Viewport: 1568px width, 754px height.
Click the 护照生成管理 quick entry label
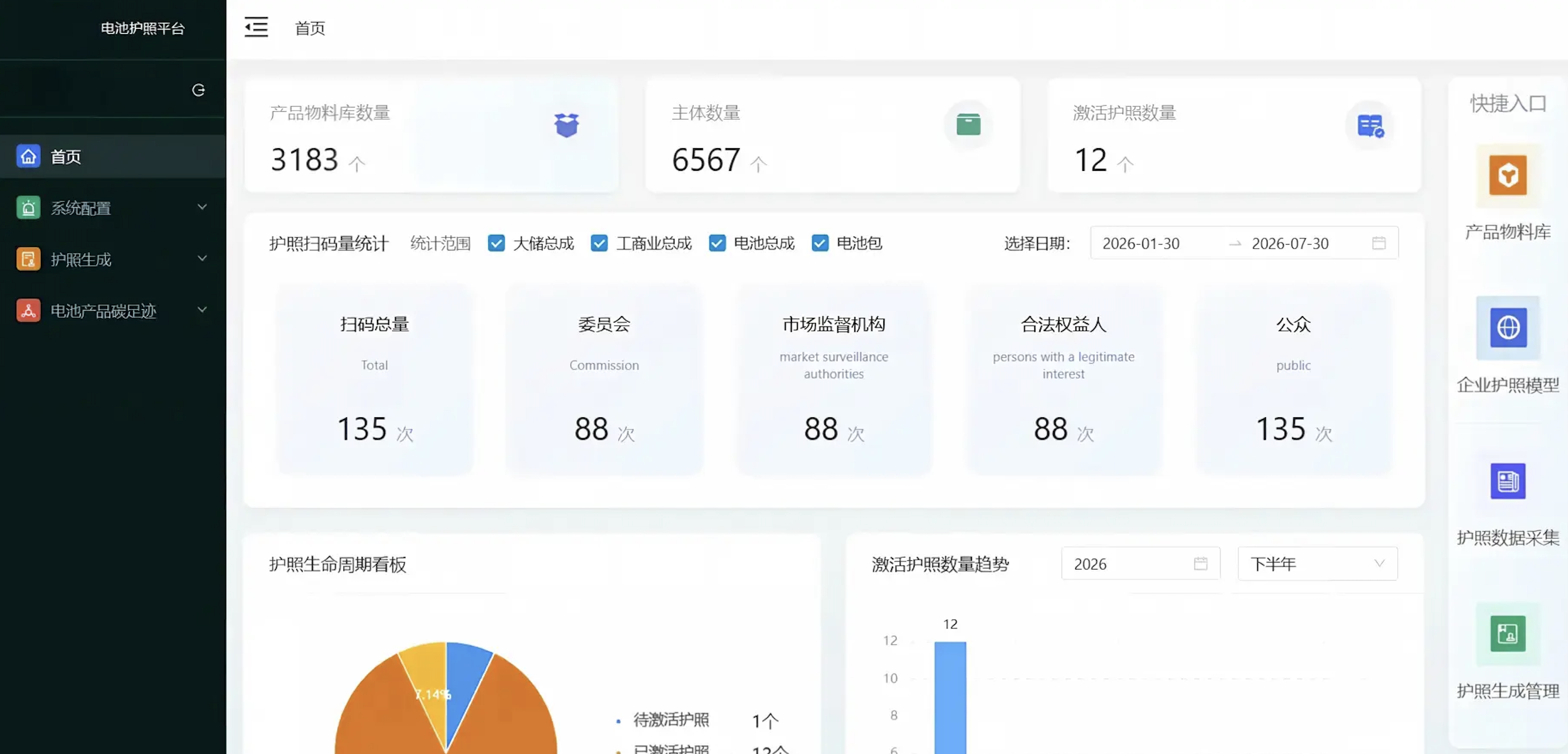pos(1508,692)
